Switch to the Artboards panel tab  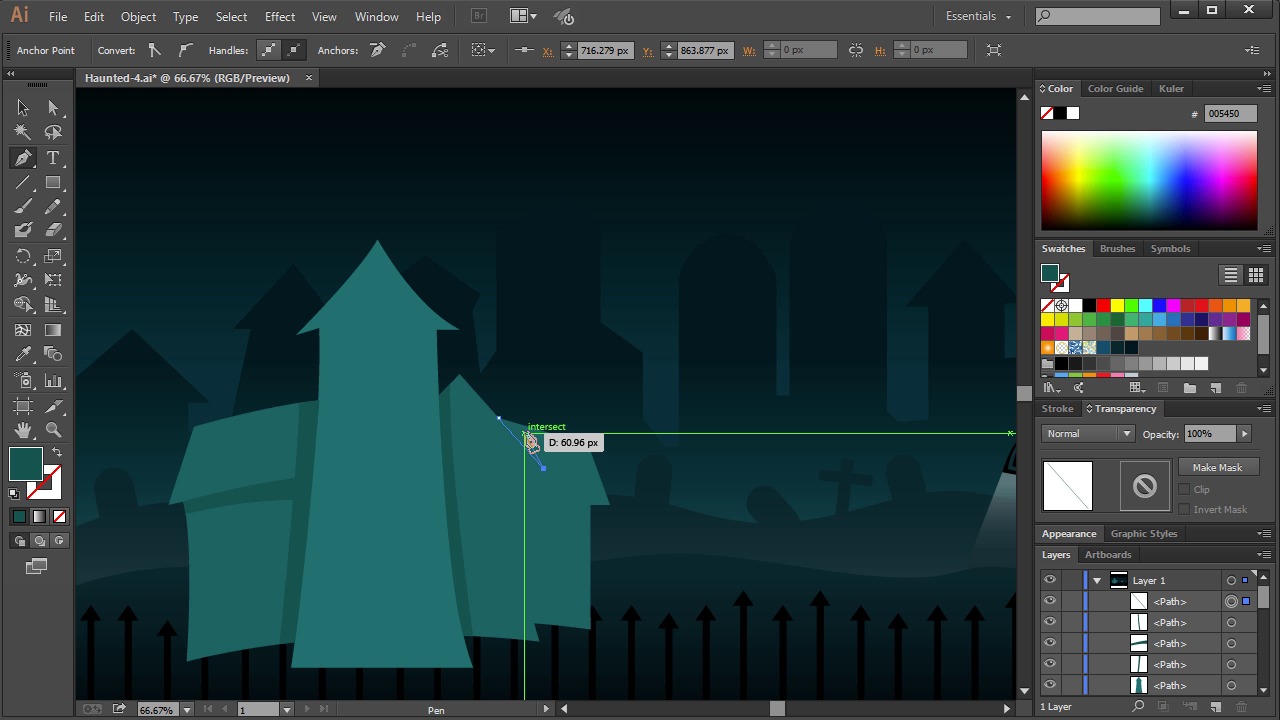[x=1108, y=555]
